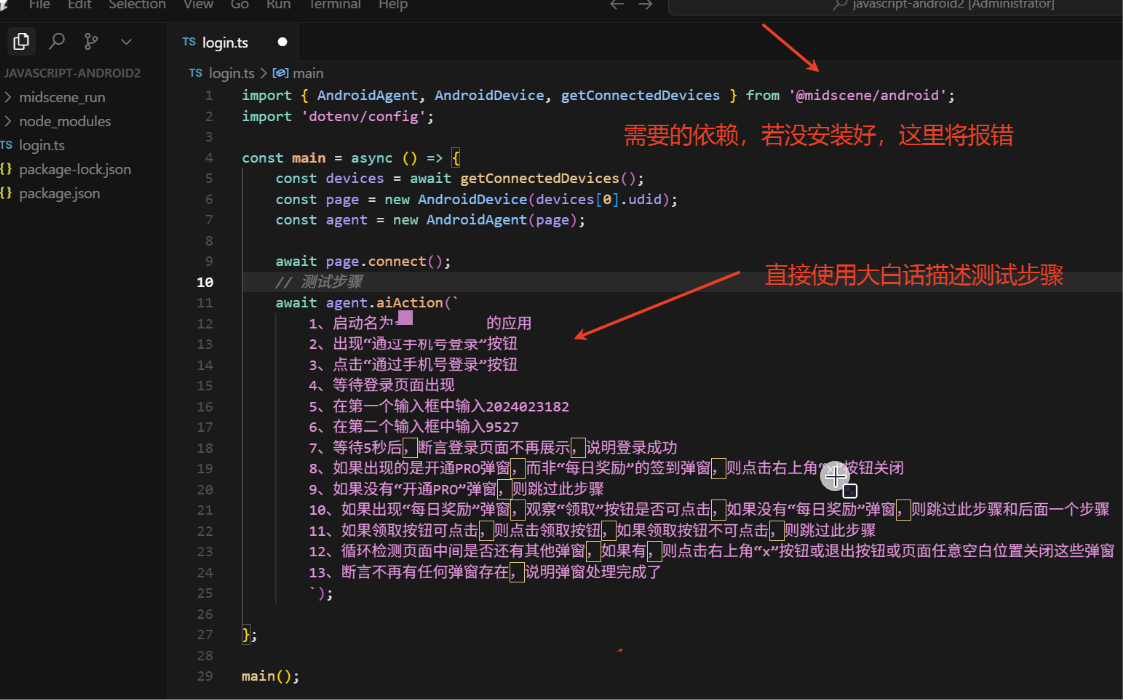Viewport: 1123px width, 700px height.
Task: Go back with the left arrow
Action: (617, 5)
